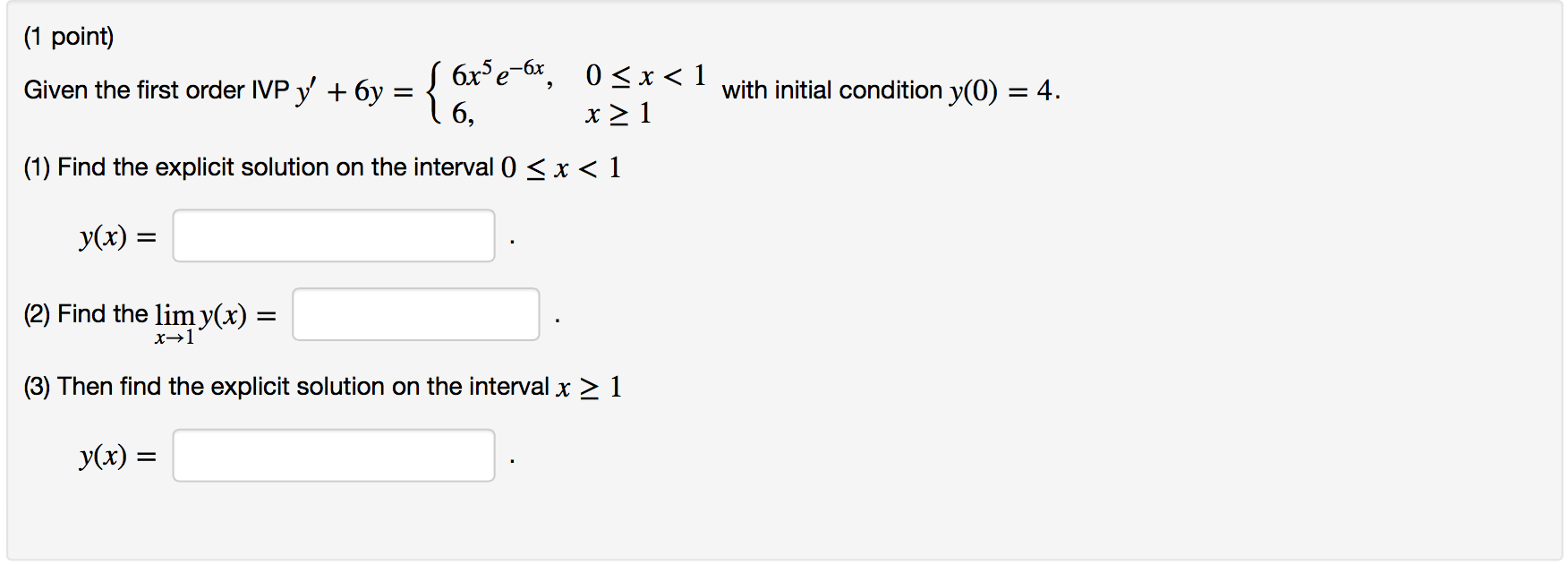Click the "y(x) =" label in part (1)
The height and width of the screenshot is (564, 1568).
(x=117, y=236)
